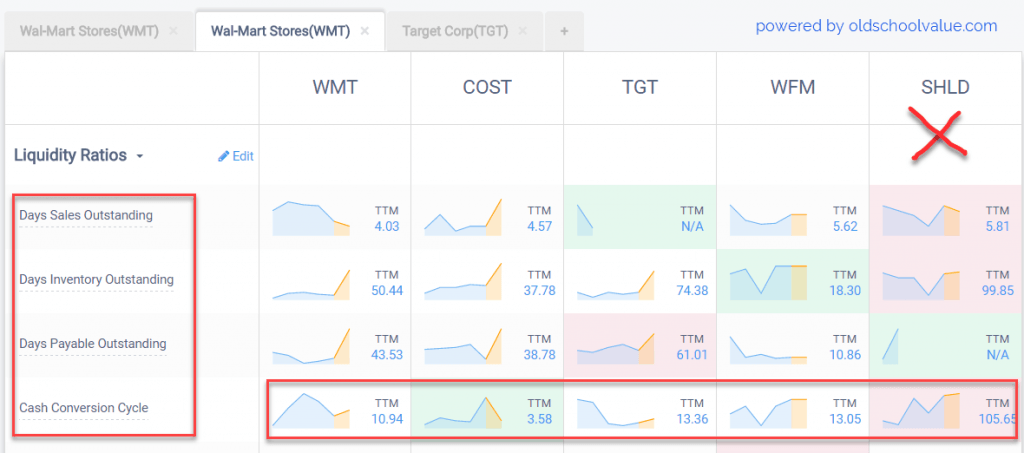Image resolution: width=1024 pixels, height=453 pixels.
Task: Open TGT Days Payable Outstanding sparkline chart
Action: [616, 348]
